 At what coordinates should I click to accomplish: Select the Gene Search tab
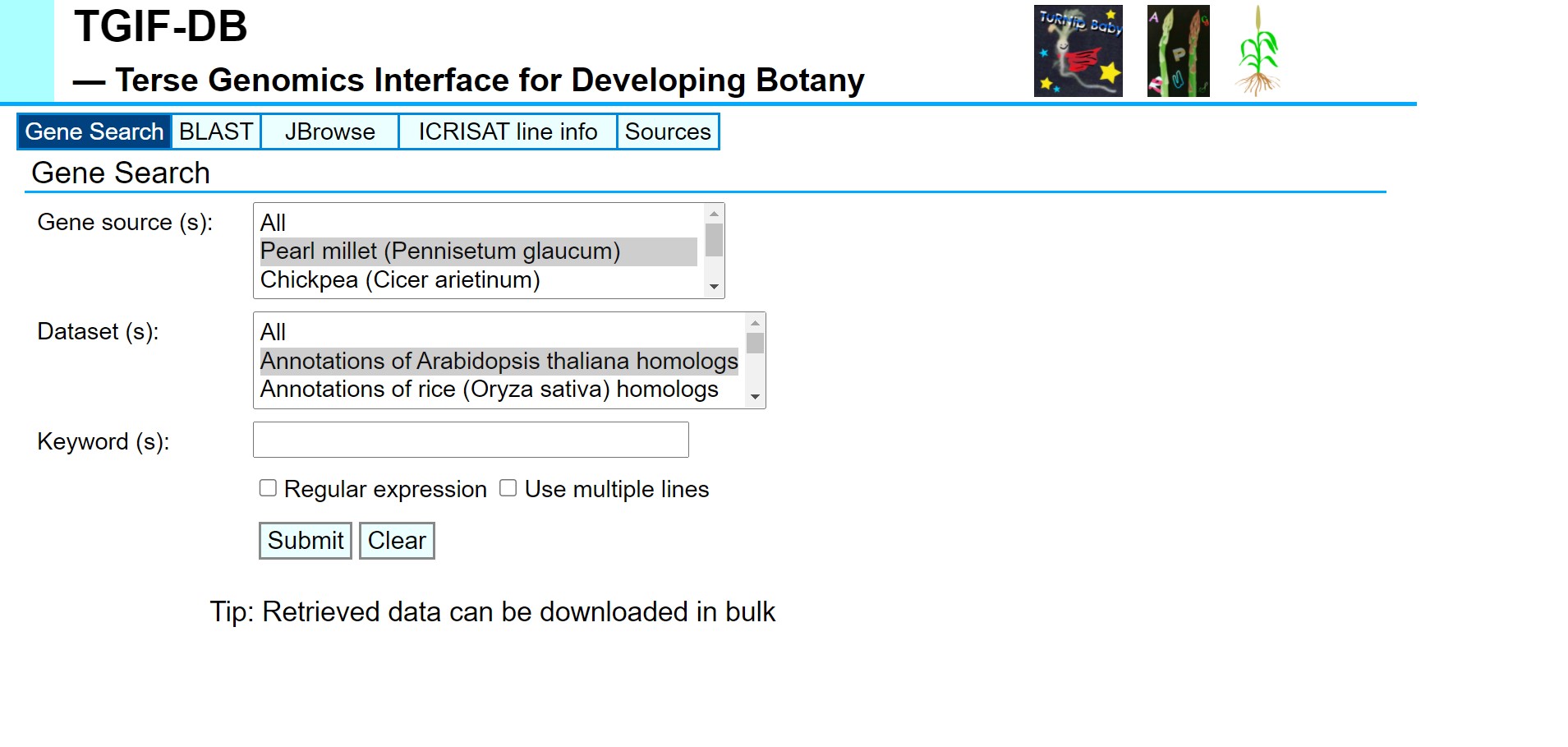pos(94,131)
